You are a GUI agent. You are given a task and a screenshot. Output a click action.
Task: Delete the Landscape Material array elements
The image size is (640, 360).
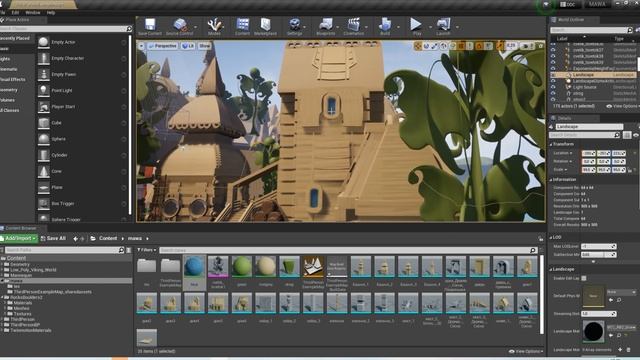[x=629, y=350]
